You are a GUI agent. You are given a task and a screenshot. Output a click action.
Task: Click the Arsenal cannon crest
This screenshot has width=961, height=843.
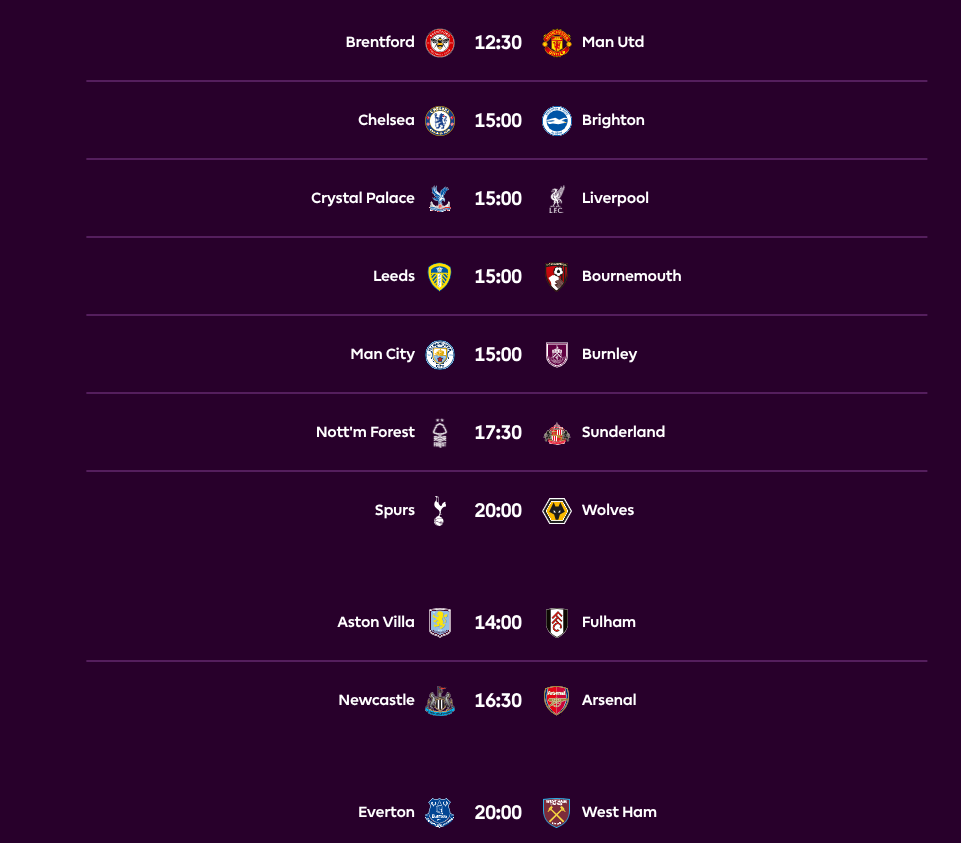click(556, 700)
